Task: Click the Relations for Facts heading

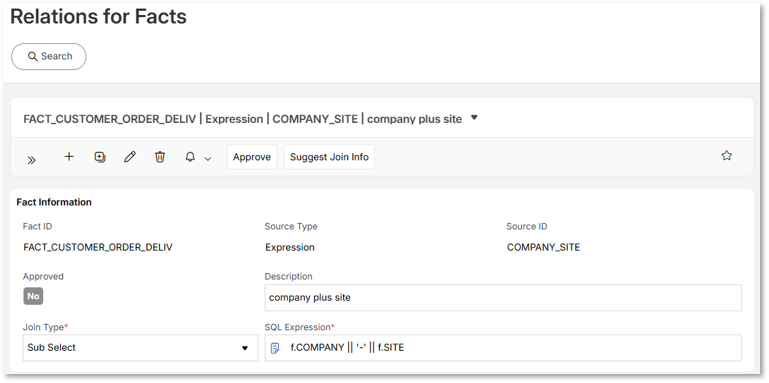Action: (x=99, y=17)
